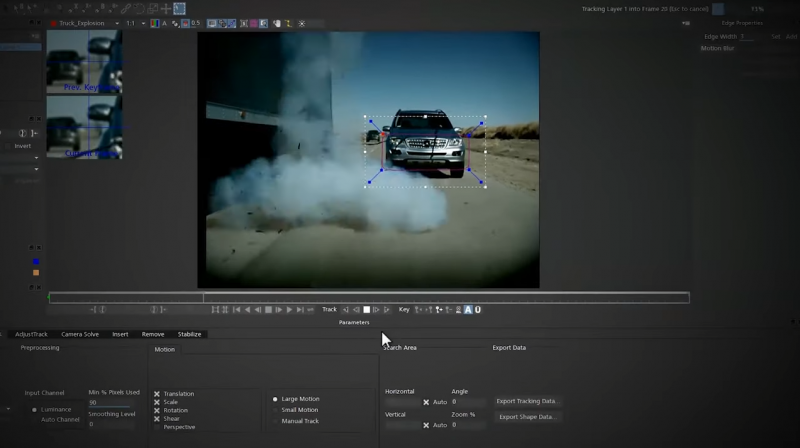Toggle the Translation motion checkbox
800x448 pixels.
pos(157,394)
